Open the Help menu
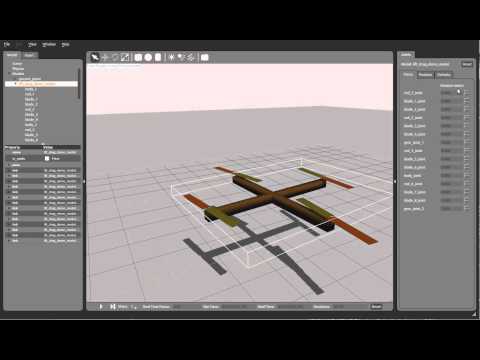The height and width of the screenshot is (360, 480). [65, 44]
